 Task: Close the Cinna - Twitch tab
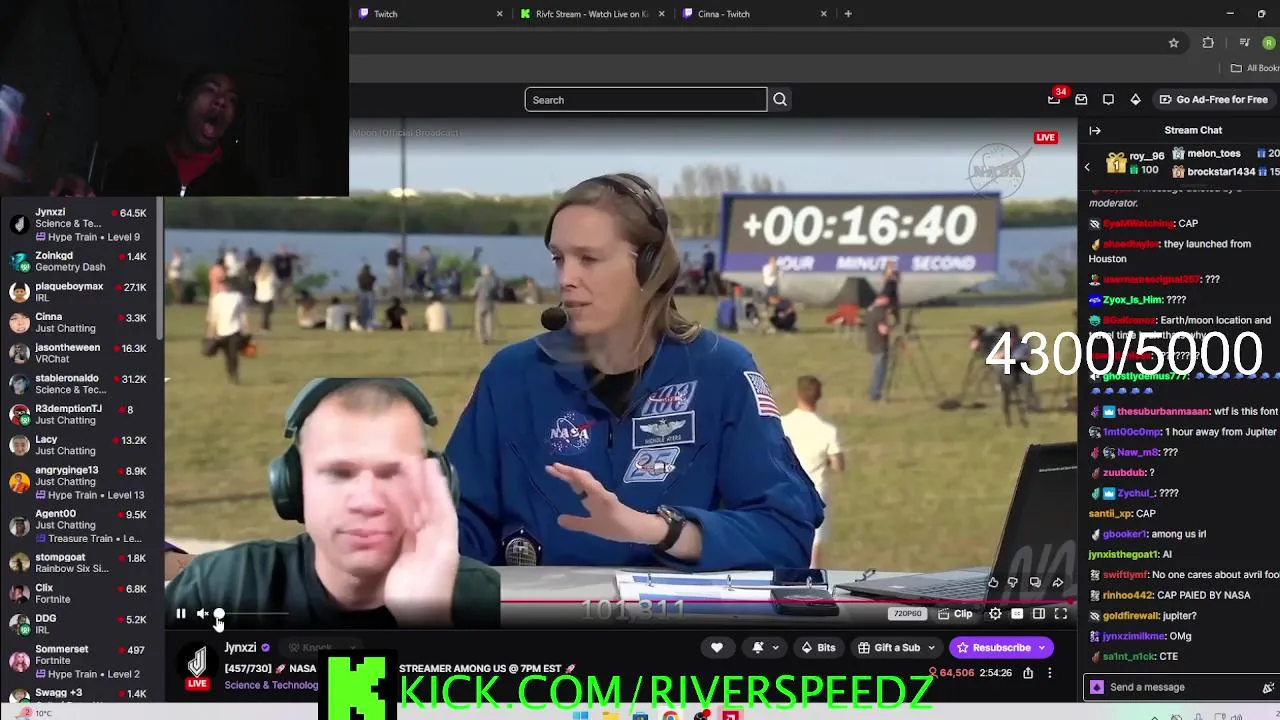824,14
